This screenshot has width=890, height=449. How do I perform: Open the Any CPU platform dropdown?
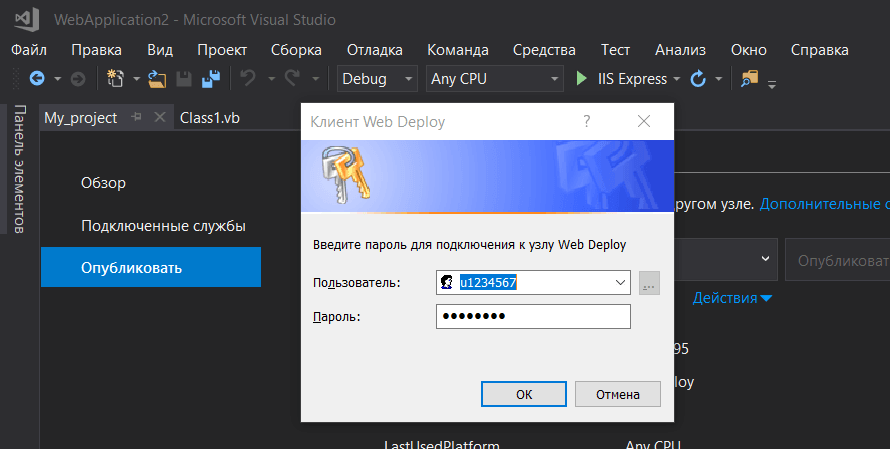494,79
